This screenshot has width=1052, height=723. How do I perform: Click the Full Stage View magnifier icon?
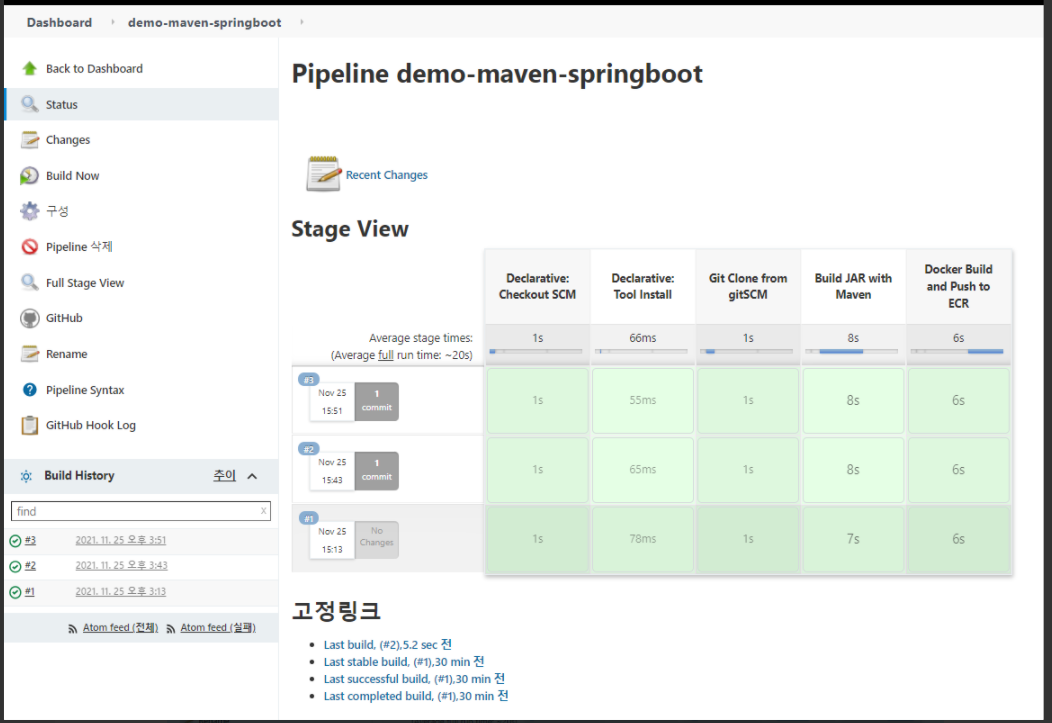(x=30, y=282)
